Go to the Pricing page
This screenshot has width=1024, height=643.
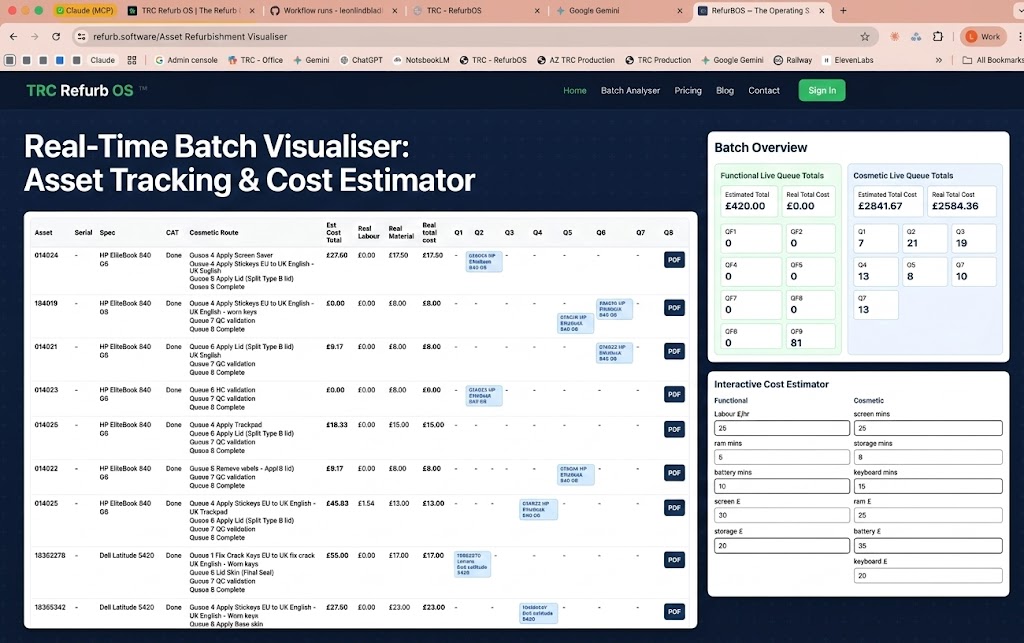[688, 91]
